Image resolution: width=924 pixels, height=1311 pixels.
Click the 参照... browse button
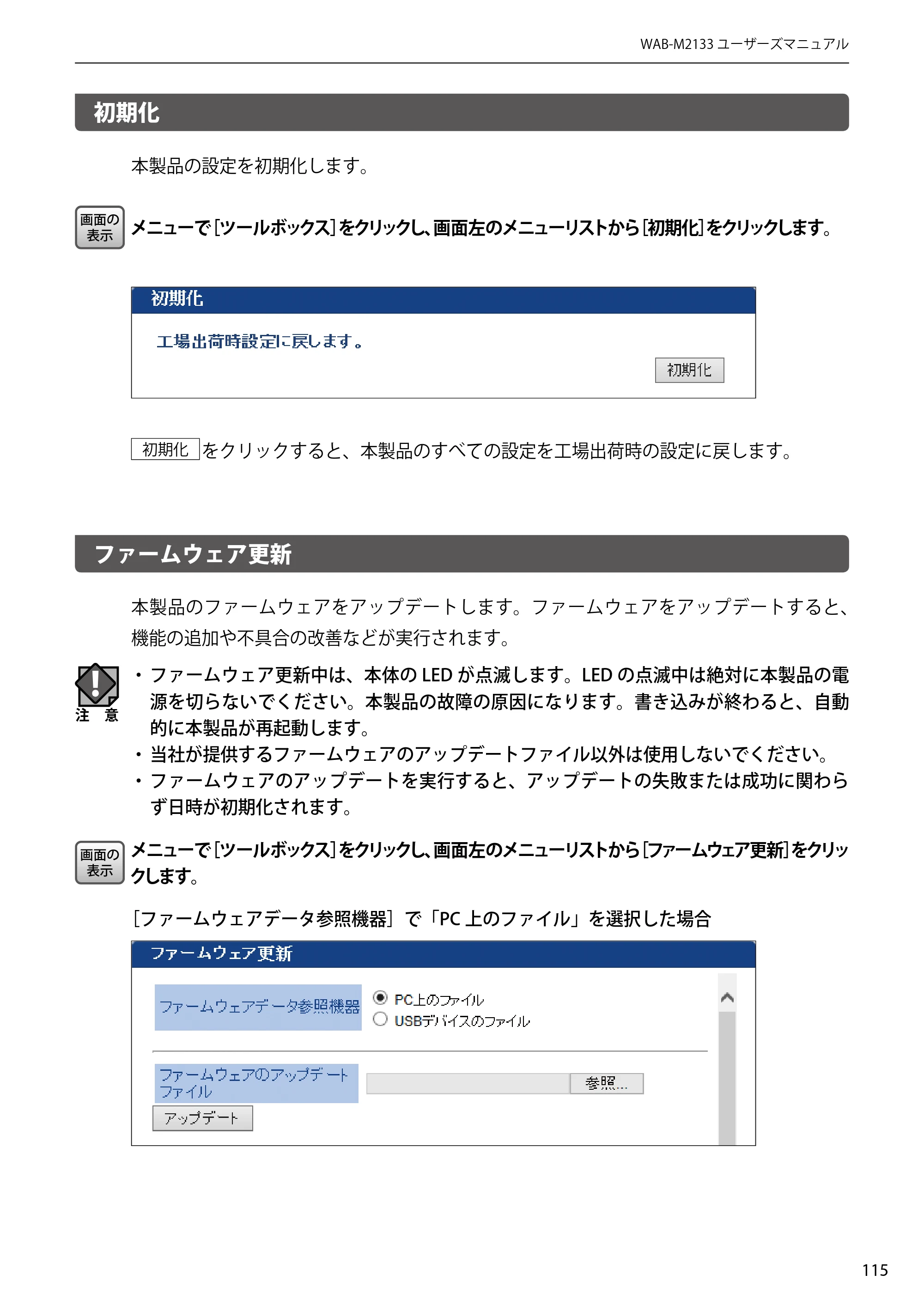point(607,1083)
